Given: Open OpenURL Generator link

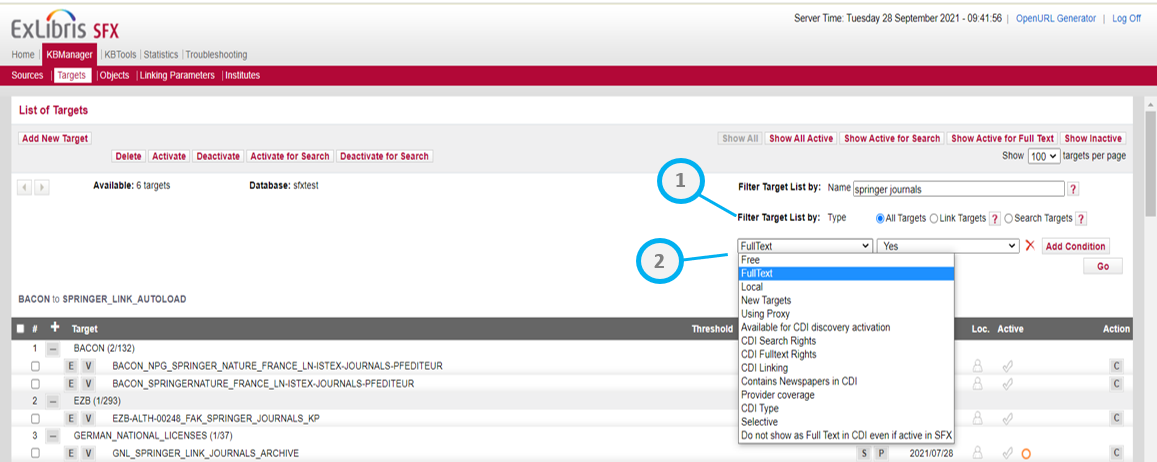Looking at the screenshot, I should (1054, 18).
